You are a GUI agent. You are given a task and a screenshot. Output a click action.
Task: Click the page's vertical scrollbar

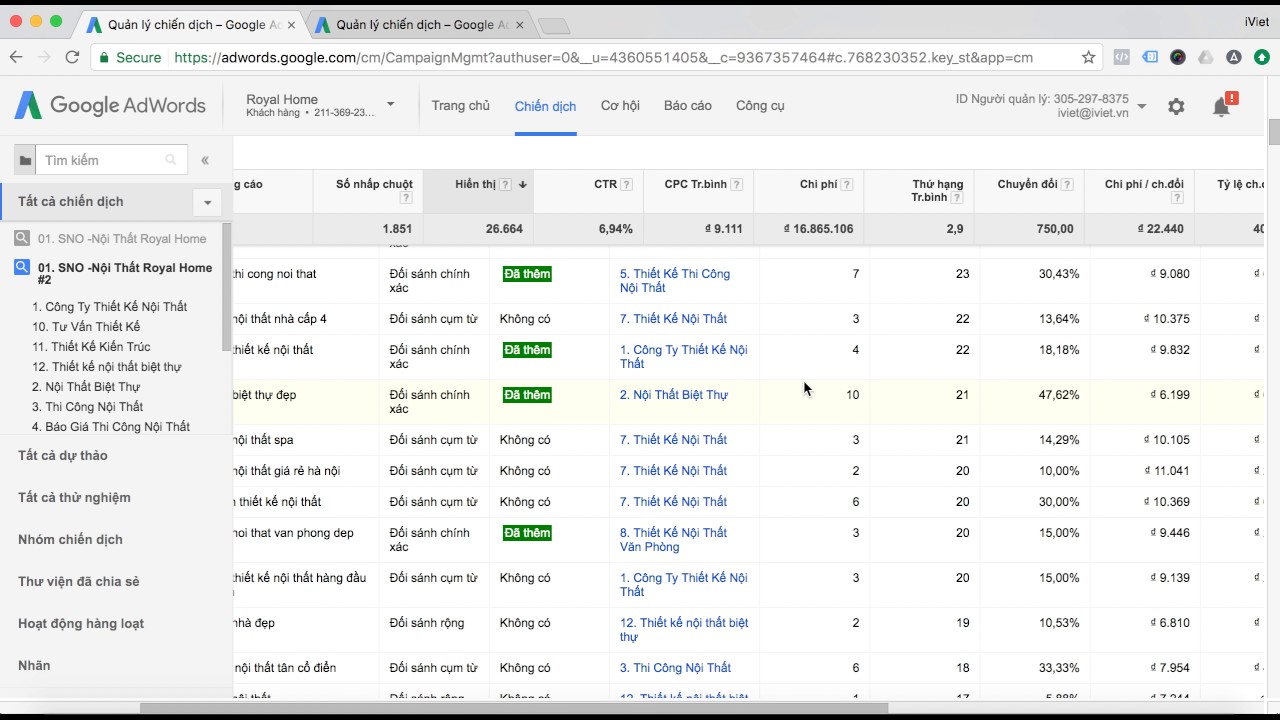pos(1274,132)
